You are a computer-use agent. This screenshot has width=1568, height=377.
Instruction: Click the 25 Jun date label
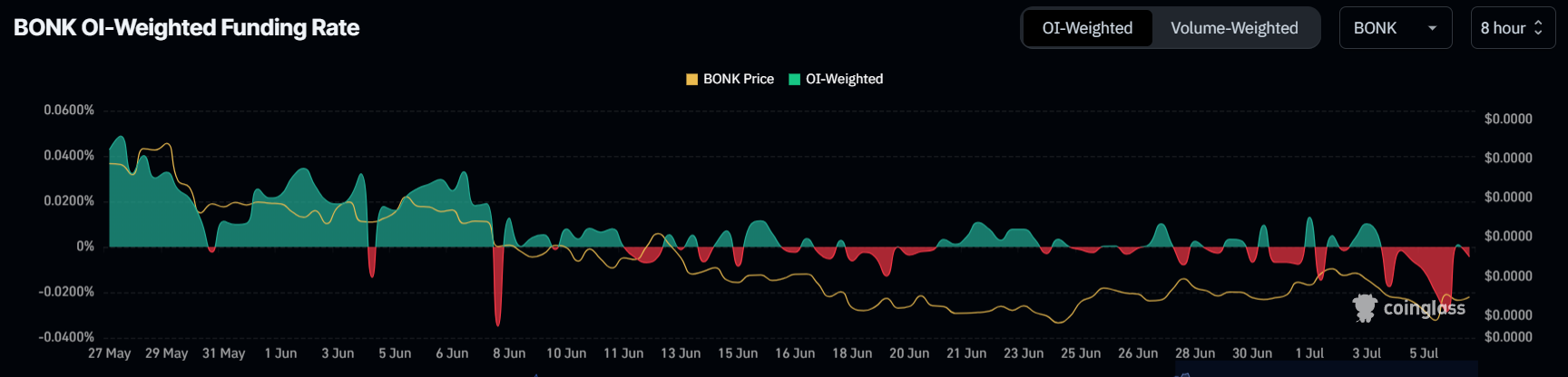[x=1081, y=353]
